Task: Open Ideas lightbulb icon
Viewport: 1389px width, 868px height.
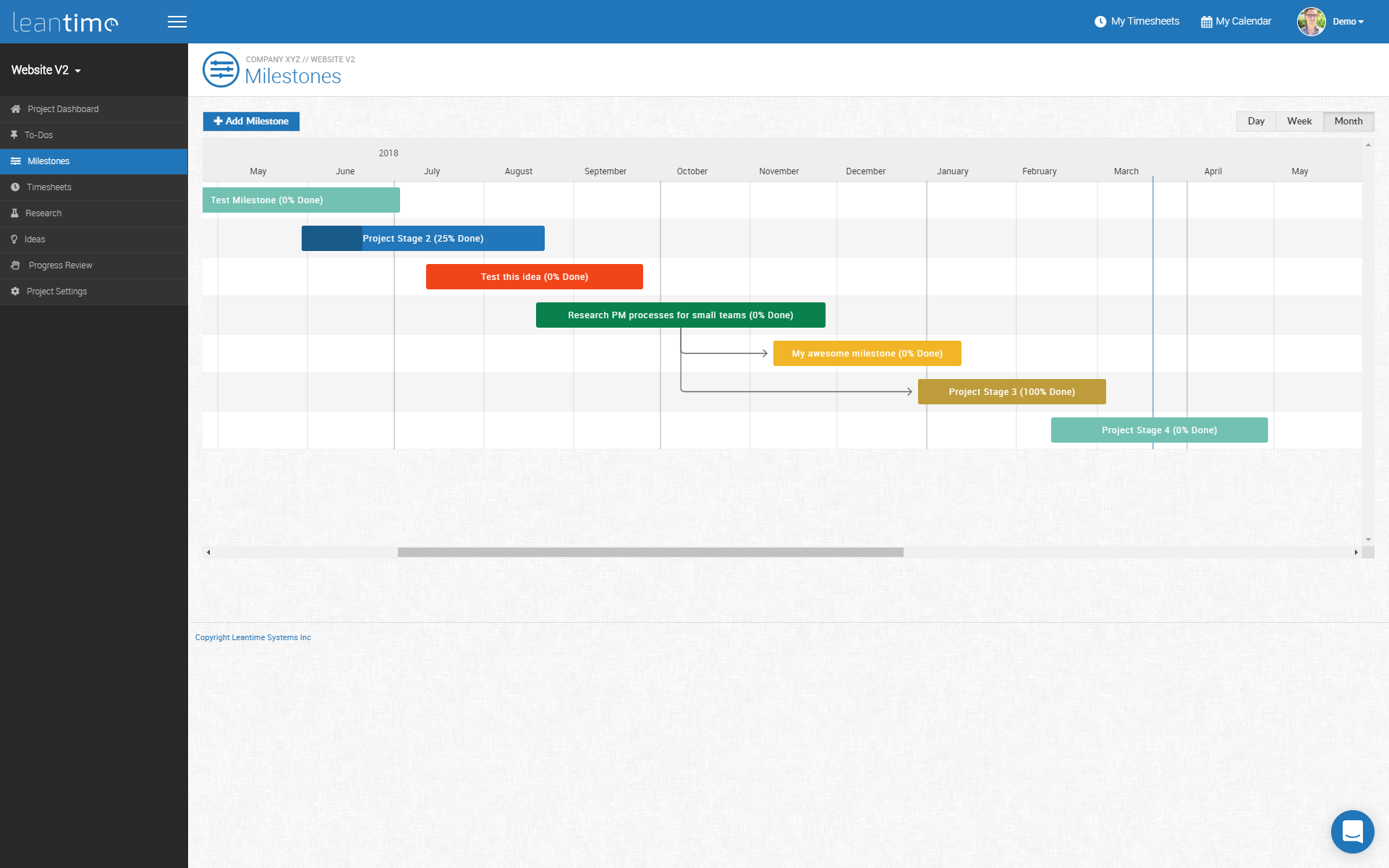Action: pyautogui.click(x=14, y=239)
